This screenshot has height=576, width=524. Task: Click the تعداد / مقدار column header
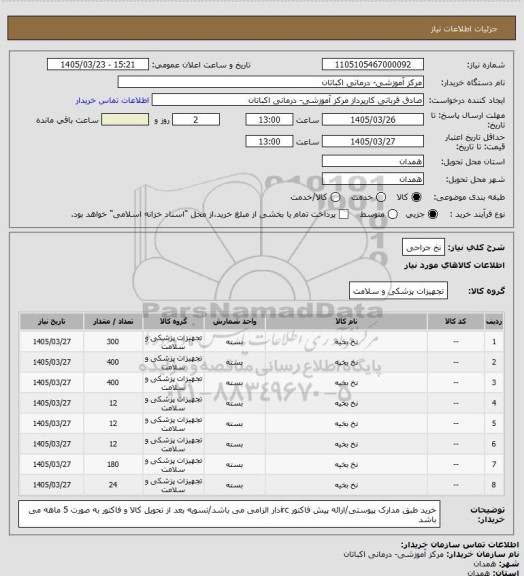(113, 321)
